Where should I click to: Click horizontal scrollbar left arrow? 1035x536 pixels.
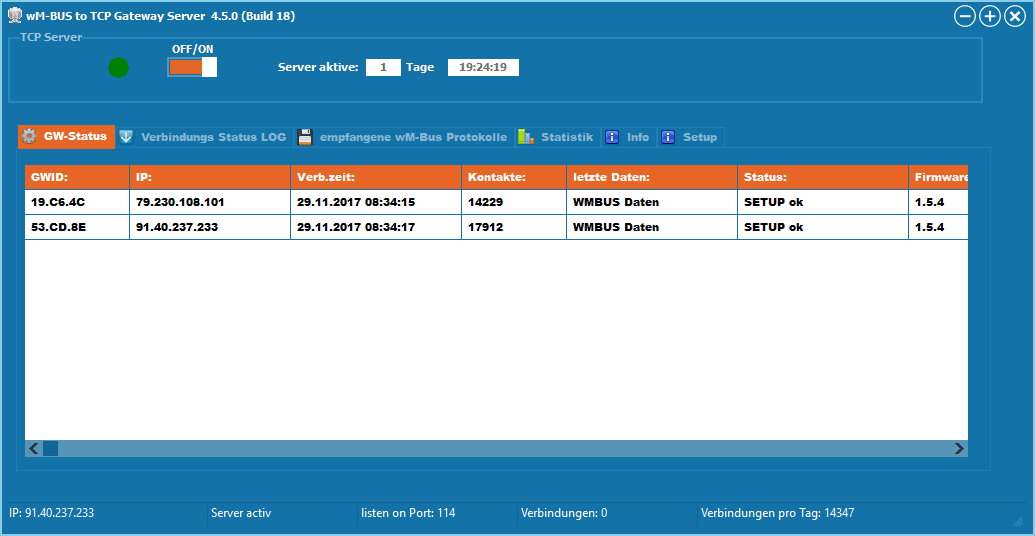[x=34, y=448]
